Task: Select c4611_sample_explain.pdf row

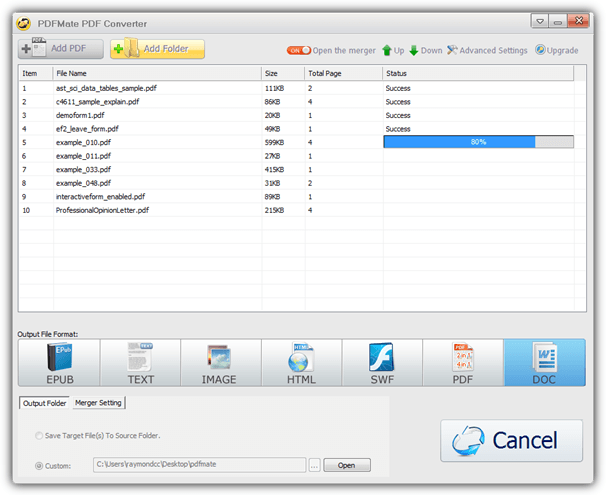Action: 296,102
